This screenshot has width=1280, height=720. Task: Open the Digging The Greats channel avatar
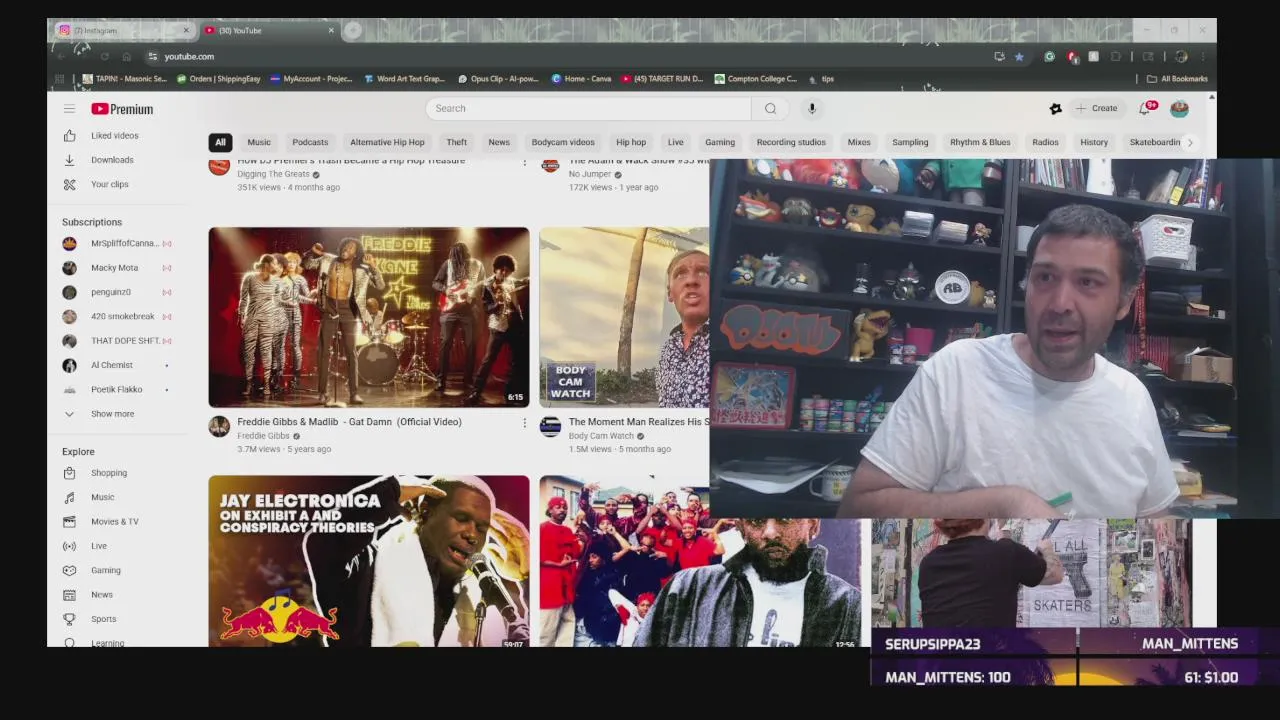[x=219, y=166]
